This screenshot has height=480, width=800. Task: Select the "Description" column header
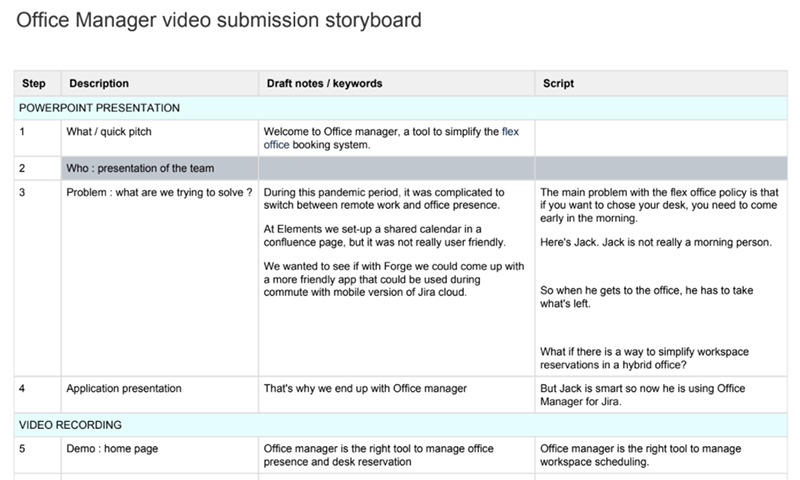coord(97,84)
